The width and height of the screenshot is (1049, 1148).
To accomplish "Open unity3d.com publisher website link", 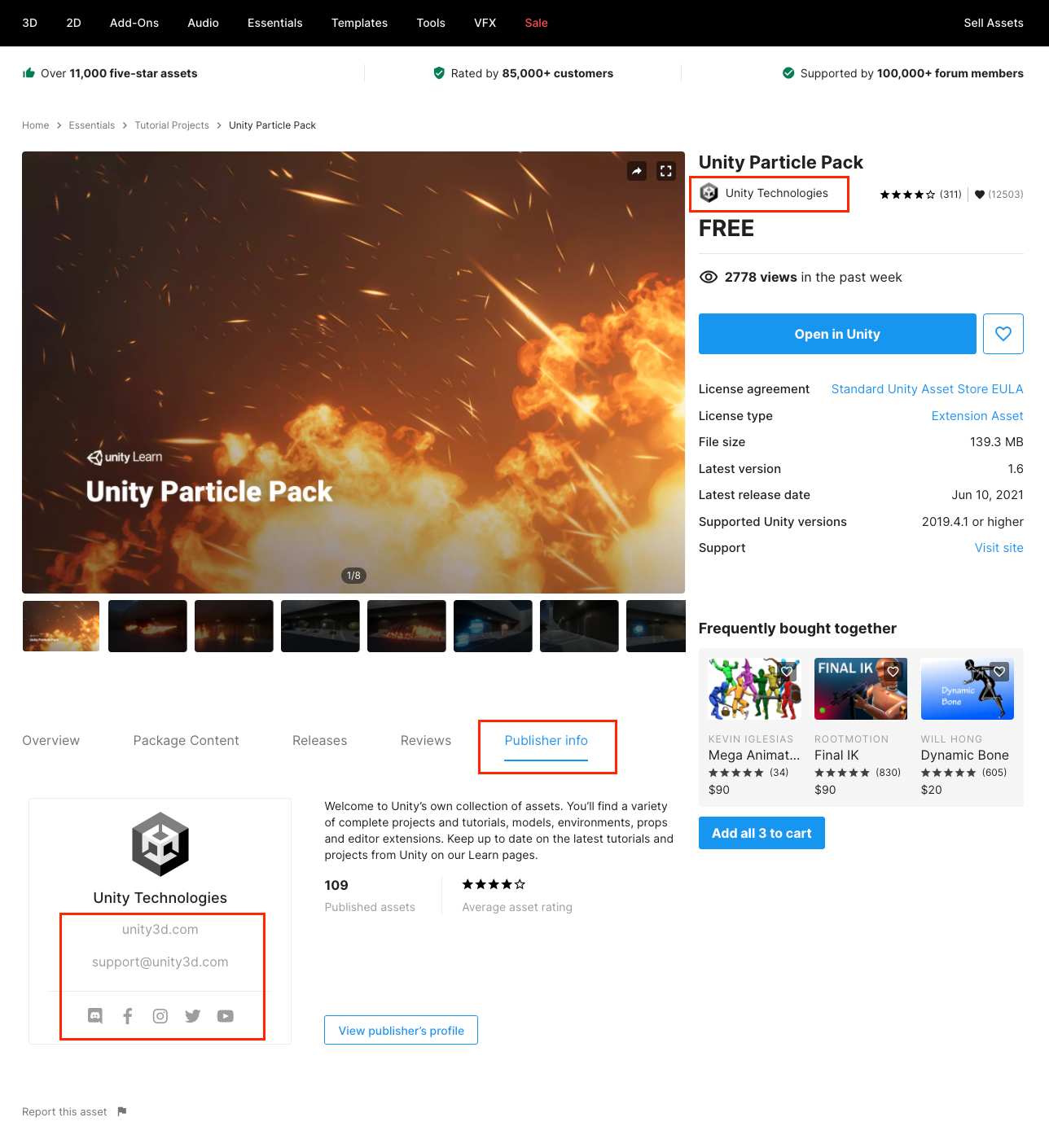I will [x=160, y=929].
